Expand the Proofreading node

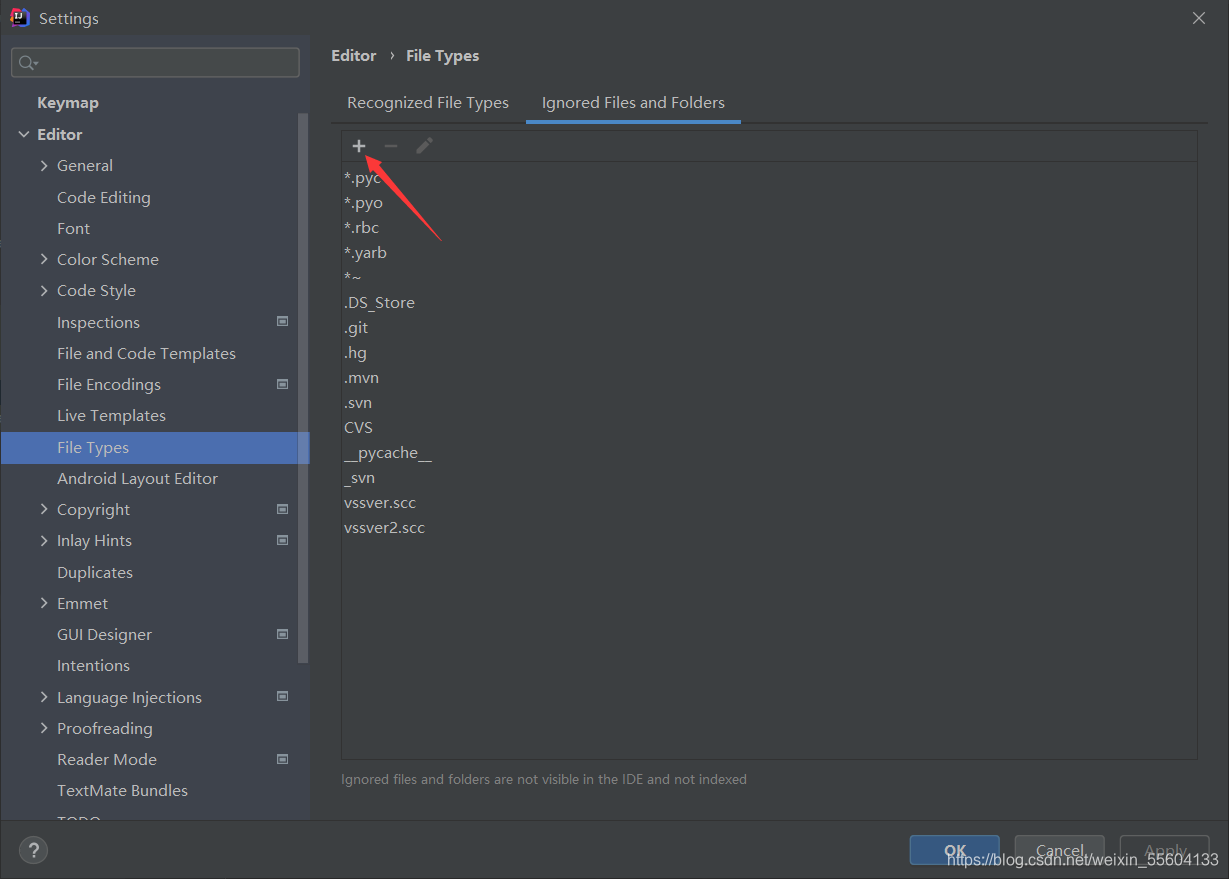coord(44,728)
